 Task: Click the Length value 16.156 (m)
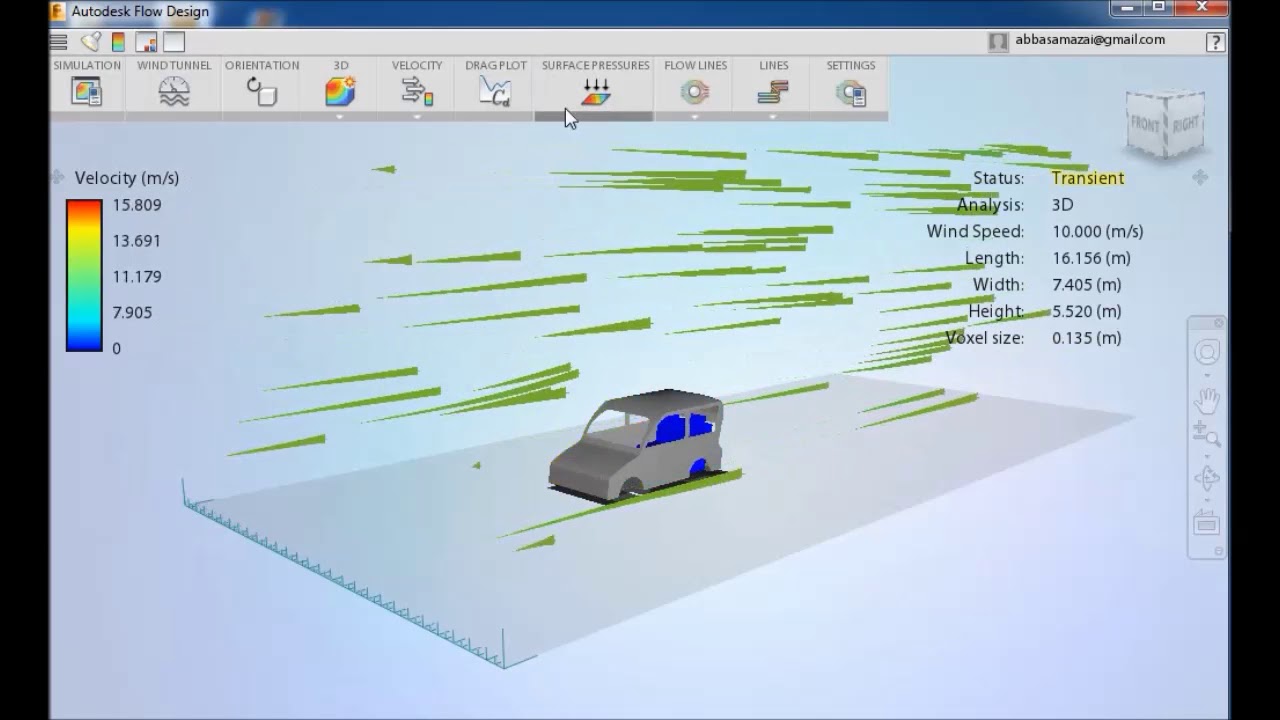pos(1091,258)
